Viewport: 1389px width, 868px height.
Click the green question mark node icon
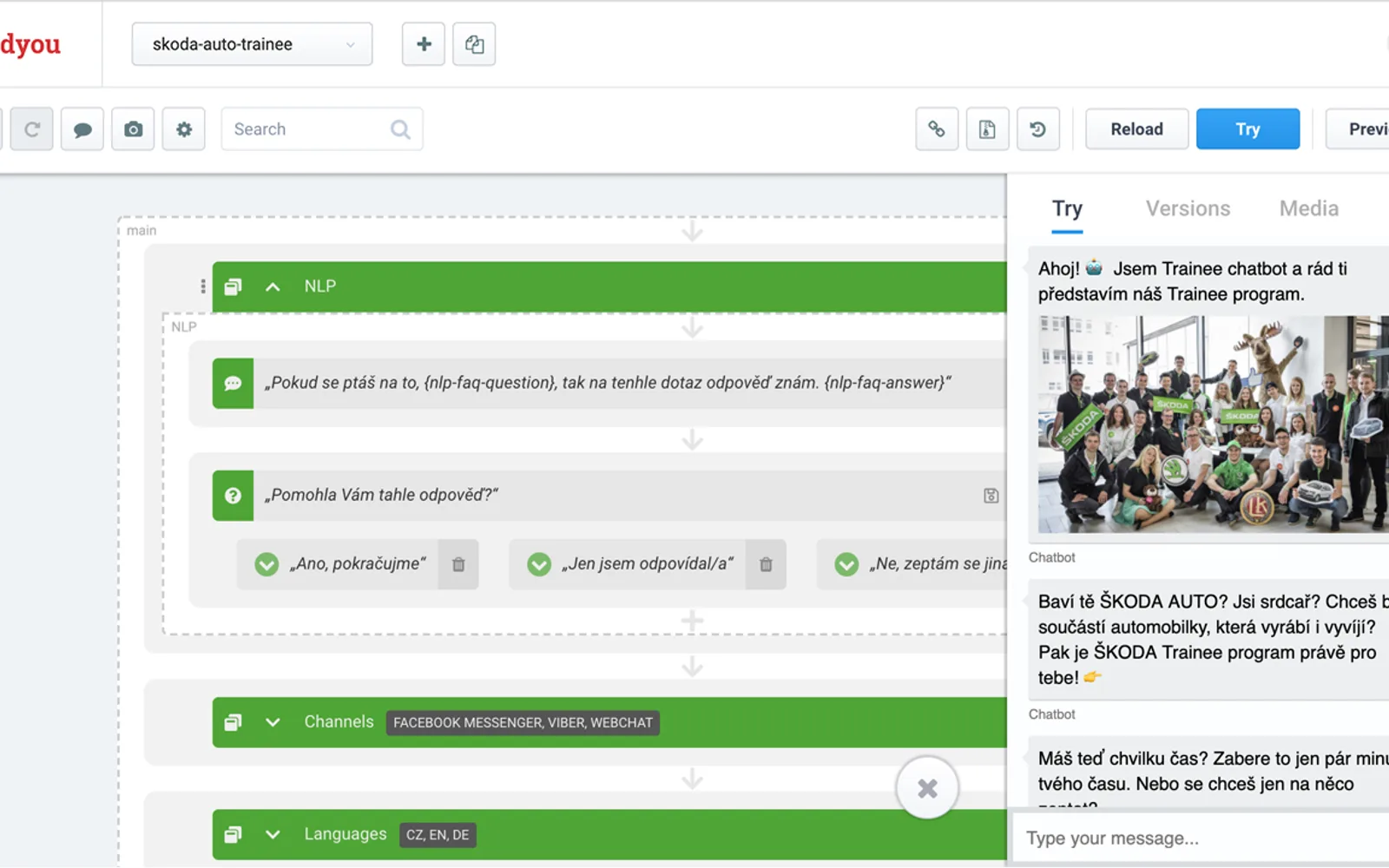233,496
